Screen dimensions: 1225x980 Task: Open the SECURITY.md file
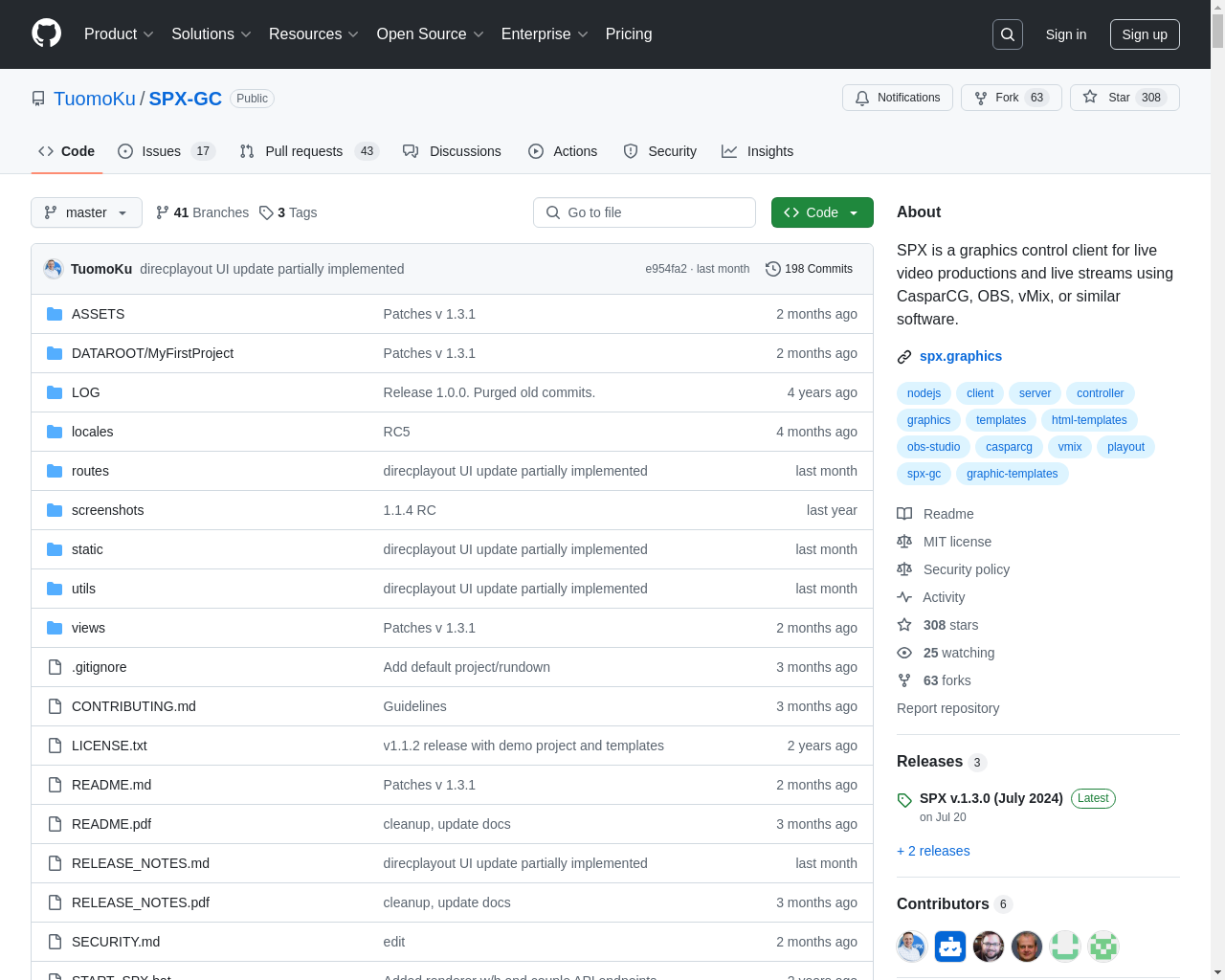[116, 942]
